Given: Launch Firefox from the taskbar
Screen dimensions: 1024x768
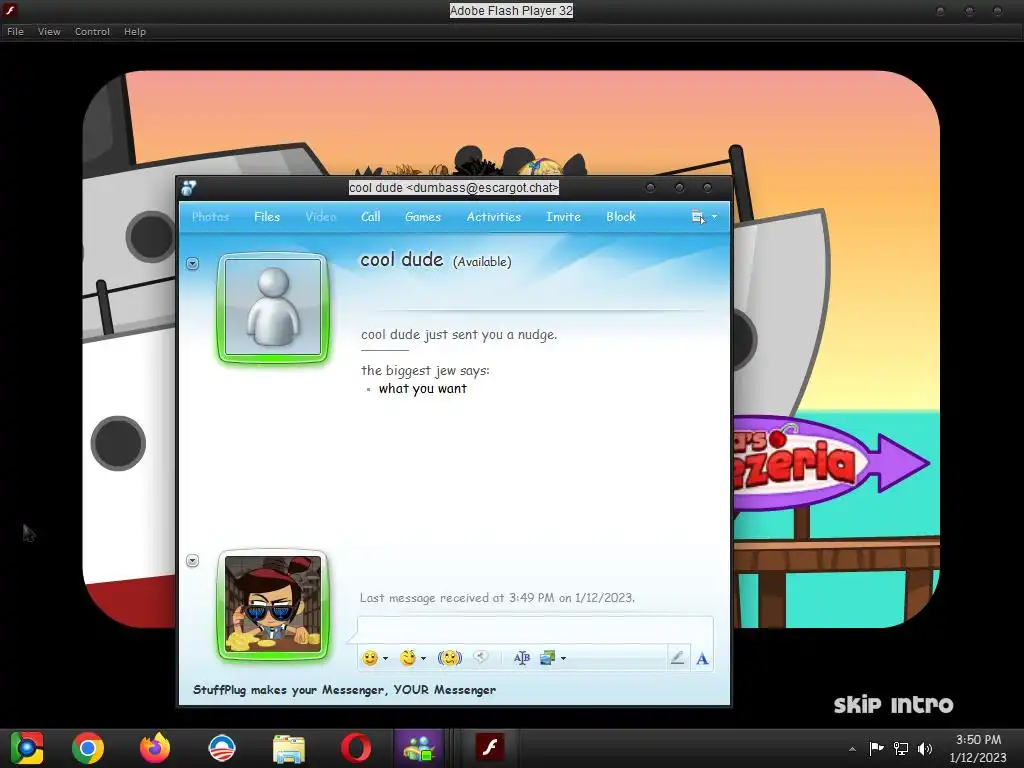Looking at the screenshot, I should tap(155, 748).
